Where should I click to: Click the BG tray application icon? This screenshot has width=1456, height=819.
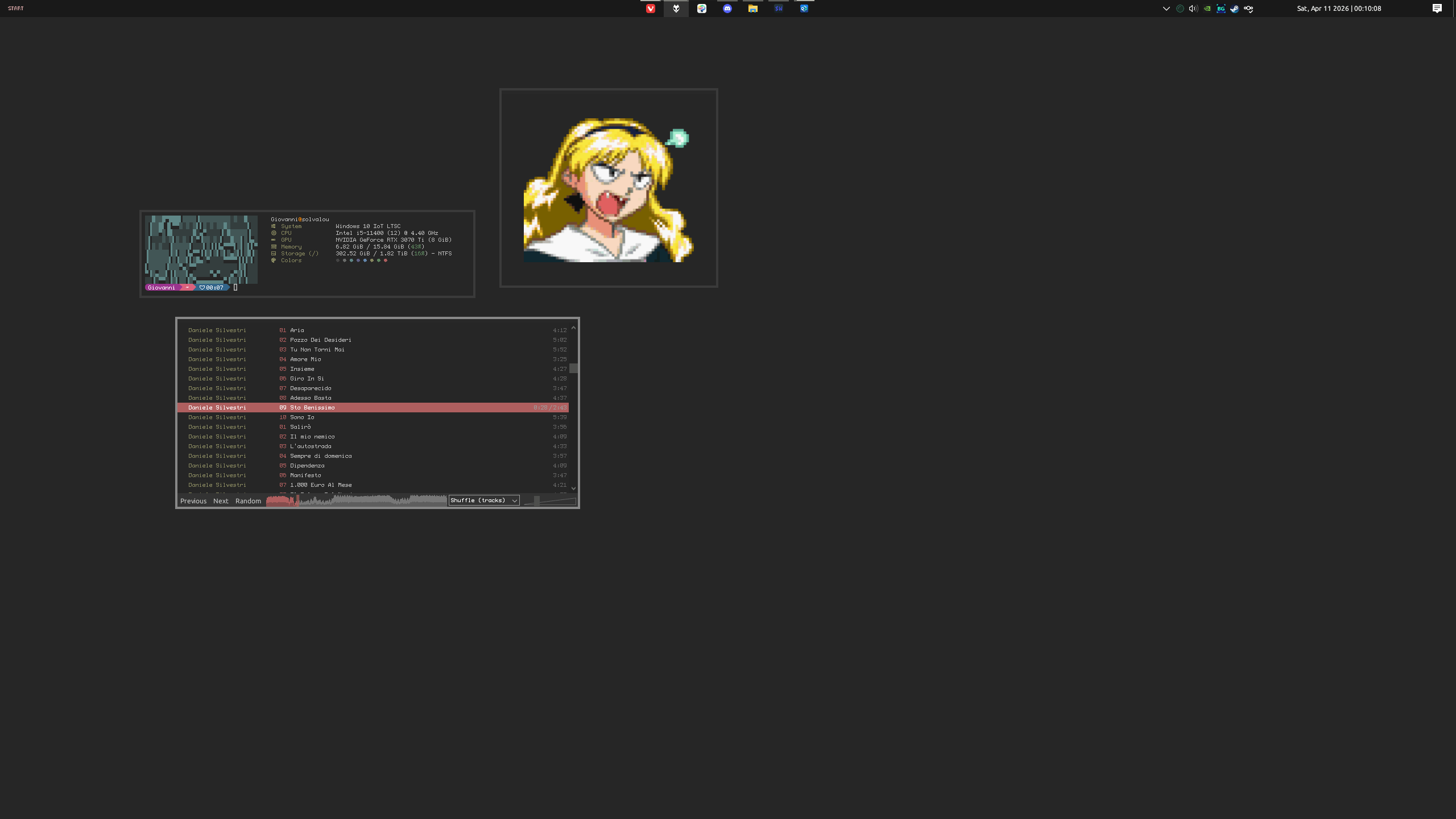tap(1221, 9)
